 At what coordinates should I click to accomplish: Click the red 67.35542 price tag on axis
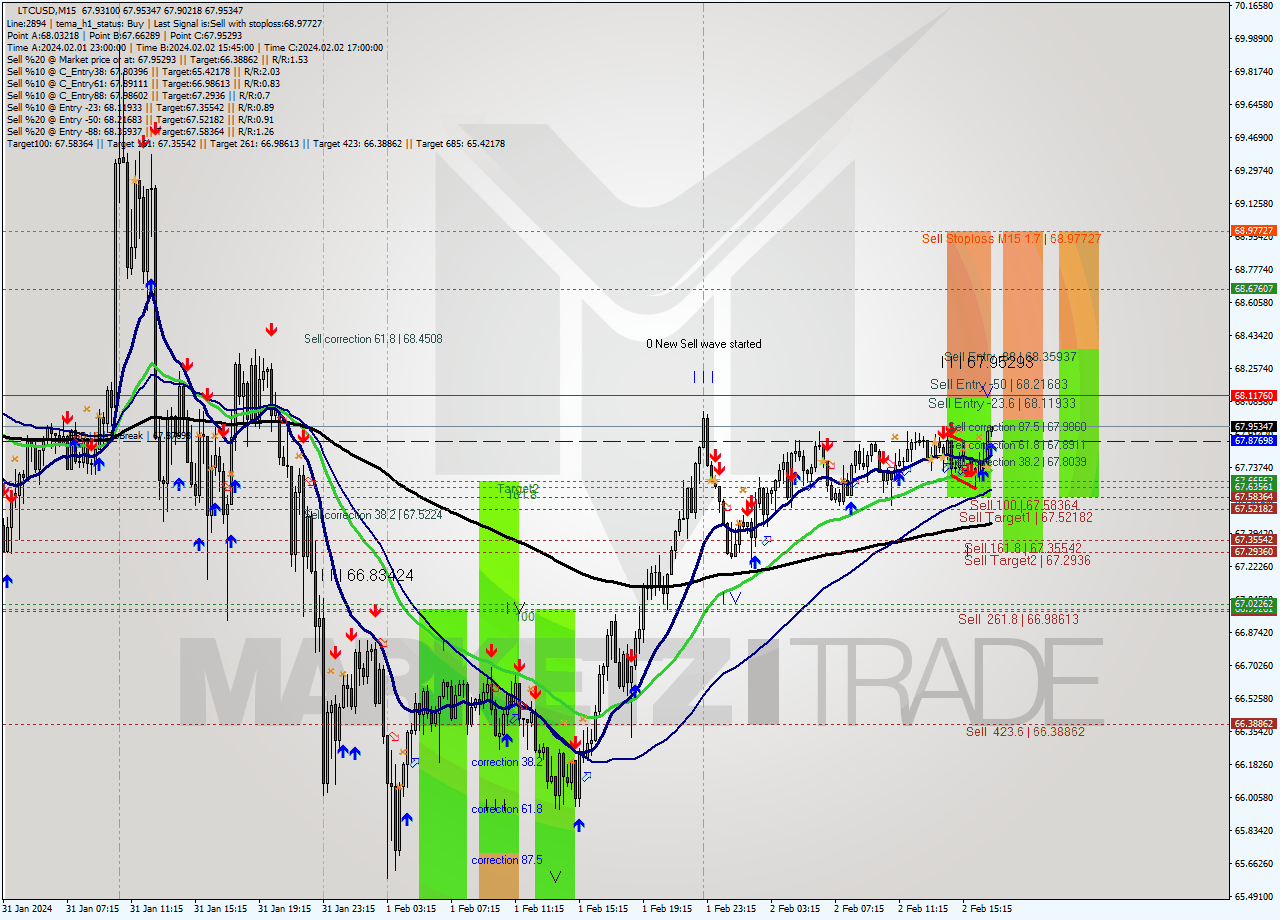tap(1254, 540)
